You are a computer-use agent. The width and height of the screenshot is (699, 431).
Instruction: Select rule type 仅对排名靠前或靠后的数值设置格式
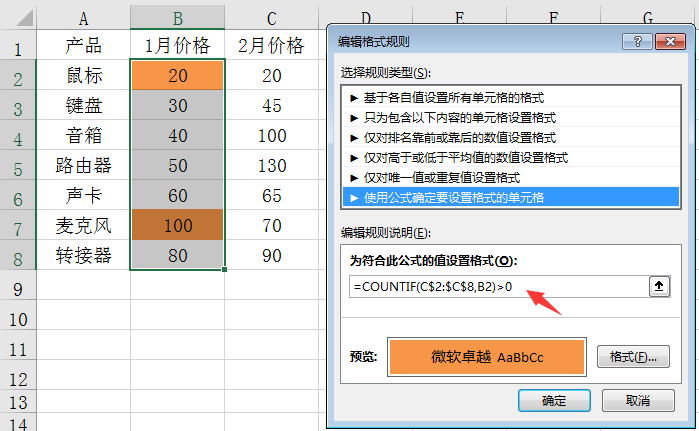(511, 138)
